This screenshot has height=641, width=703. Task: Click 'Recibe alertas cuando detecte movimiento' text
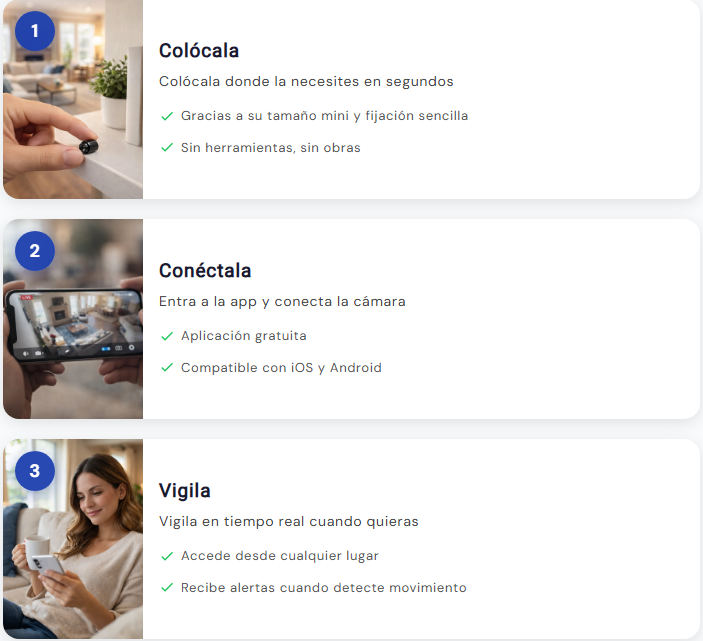(324, 588)
